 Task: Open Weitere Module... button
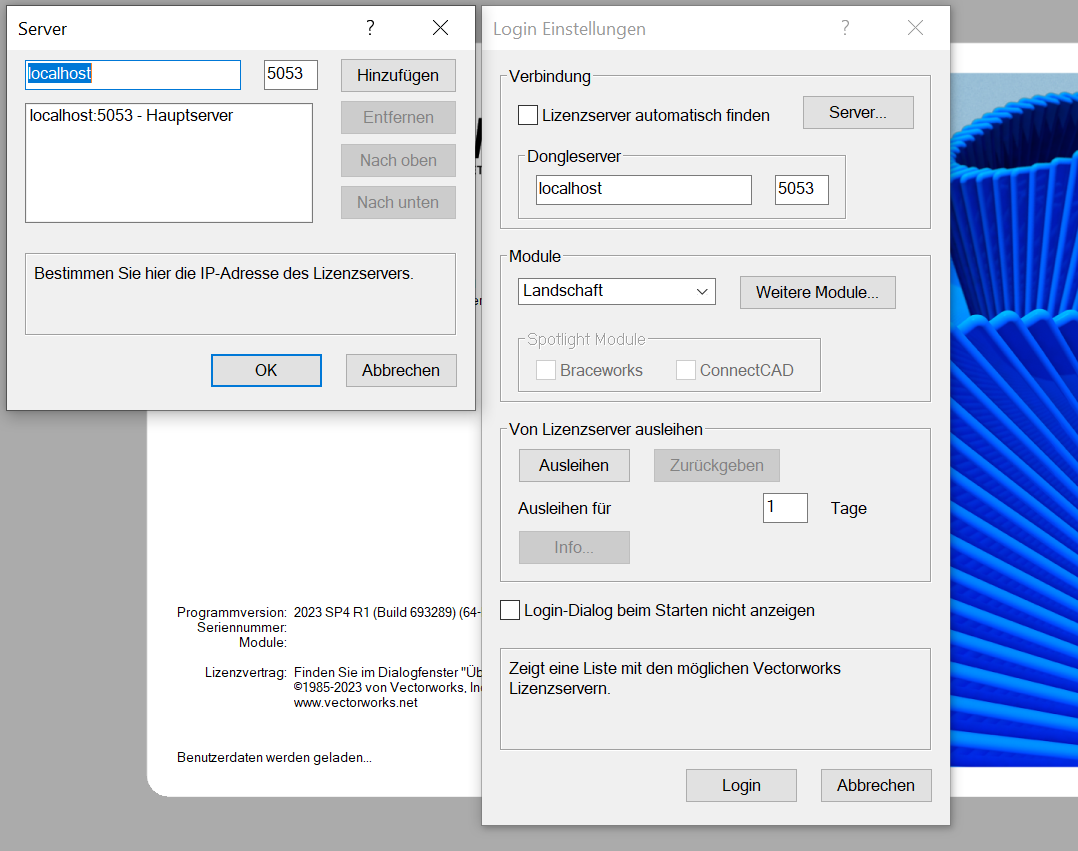[817, 292]
